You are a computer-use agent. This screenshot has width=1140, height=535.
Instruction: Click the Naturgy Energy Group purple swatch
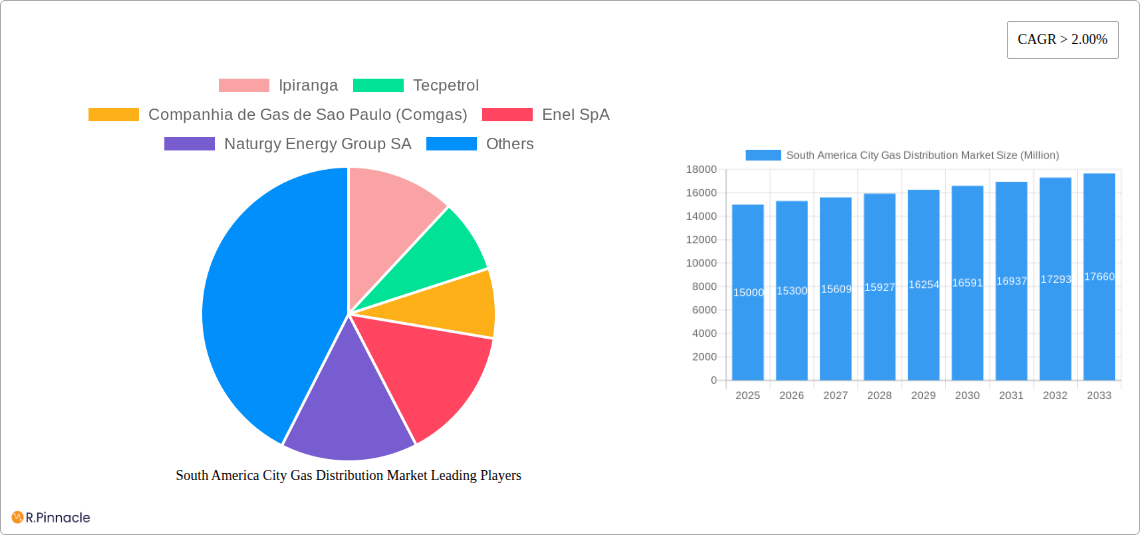tap(190, 144)
